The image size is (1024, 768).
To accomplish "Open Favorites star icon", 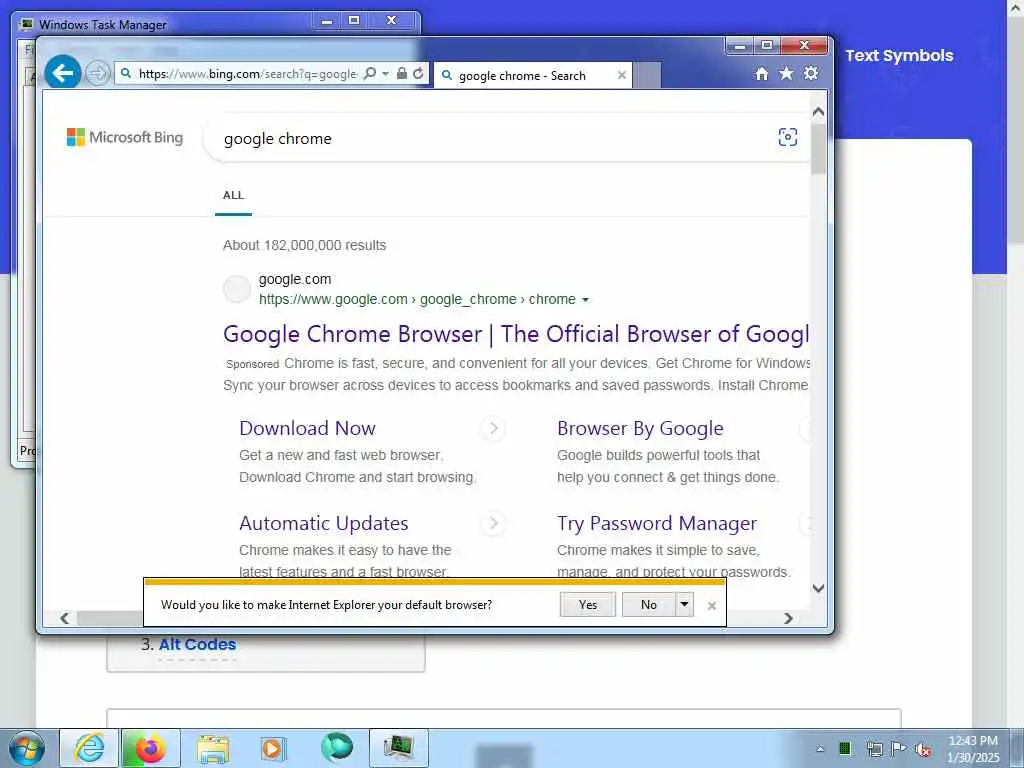I will coord(786,74).
